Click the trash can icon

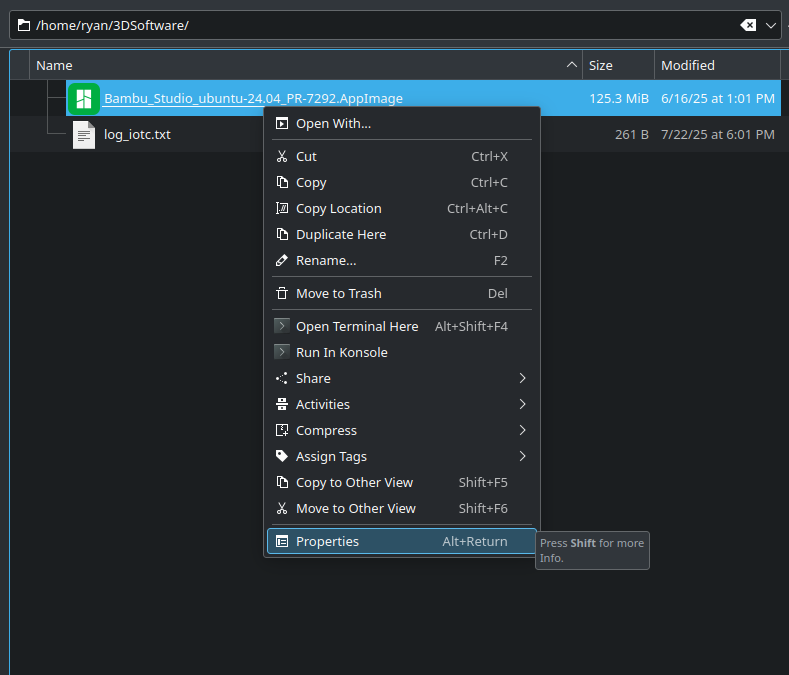[x=282, y=293]
